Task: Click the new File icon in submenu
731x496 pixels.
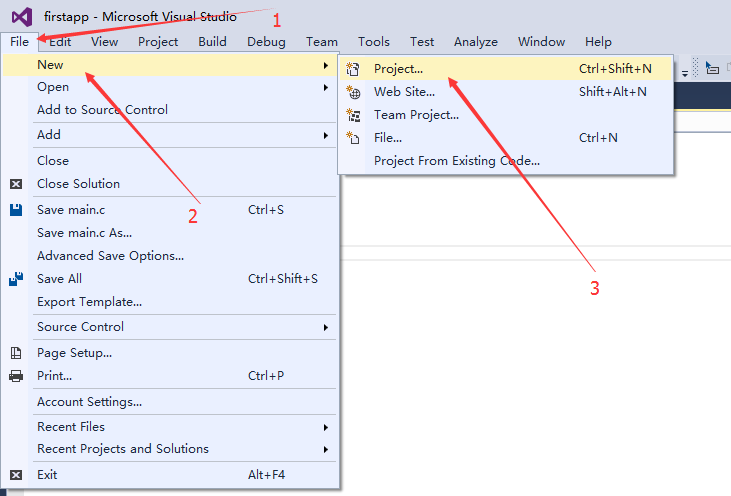Action: 352,138
